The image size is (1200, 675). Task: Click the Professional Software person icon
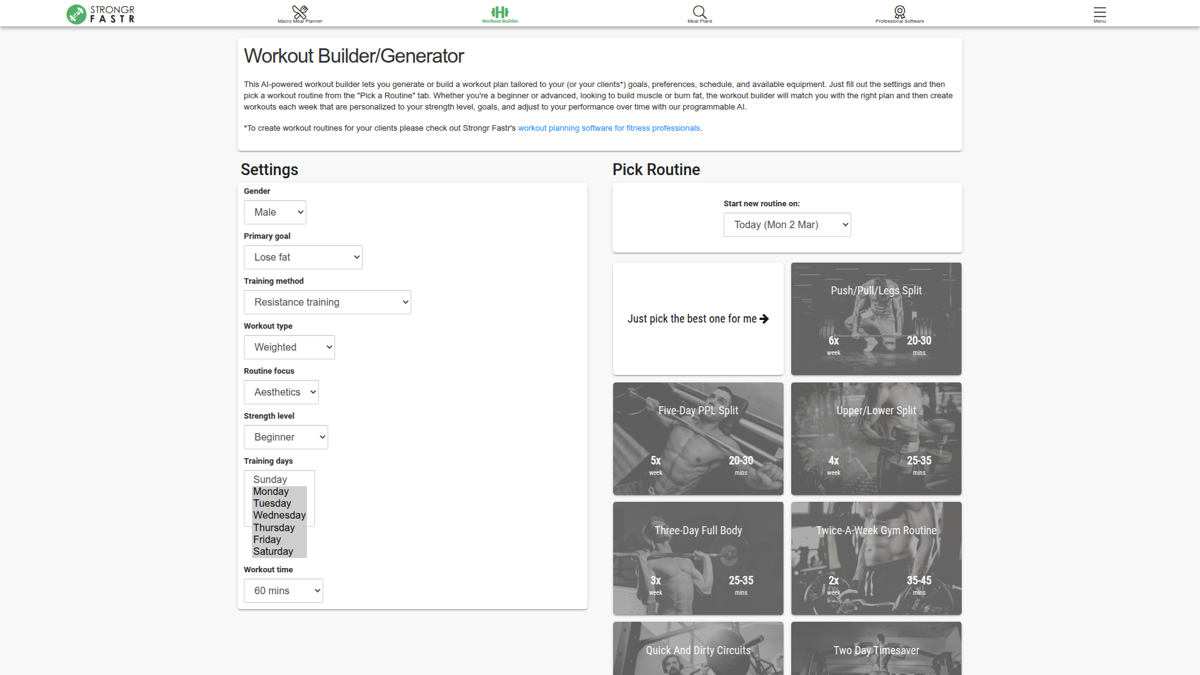pyautogui.click(x=898, y=12)
